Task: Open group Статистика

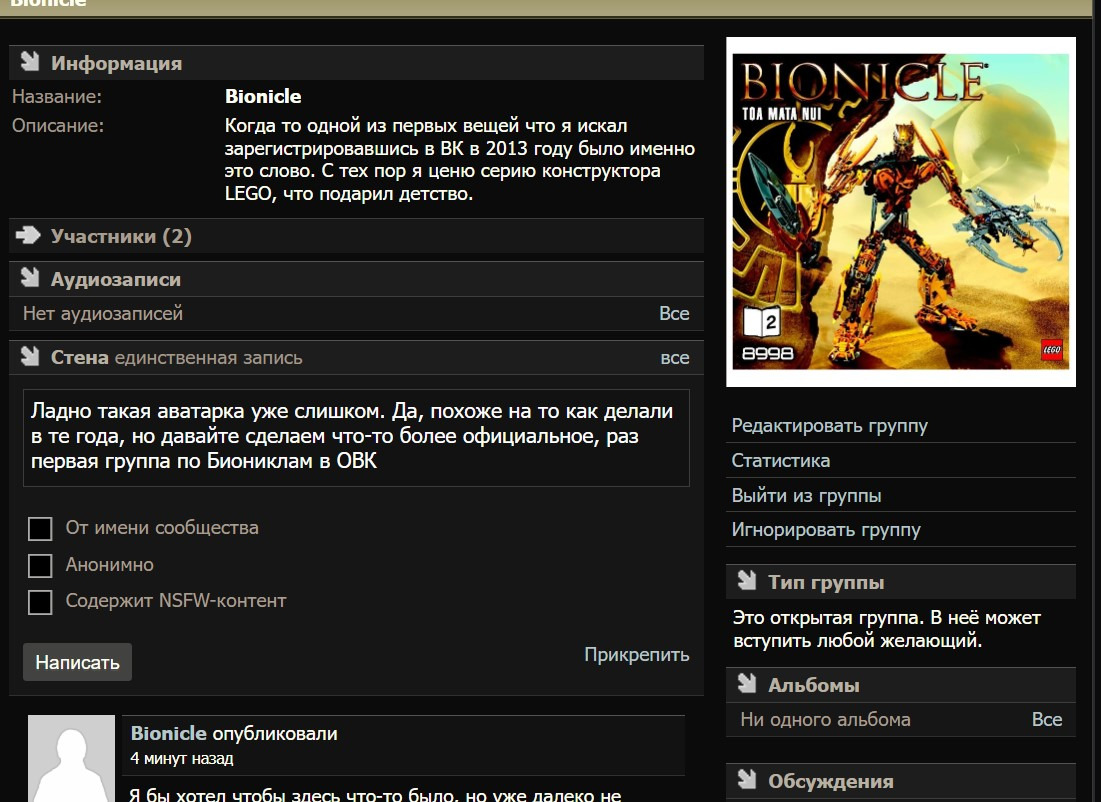Action: coord(781,461)
